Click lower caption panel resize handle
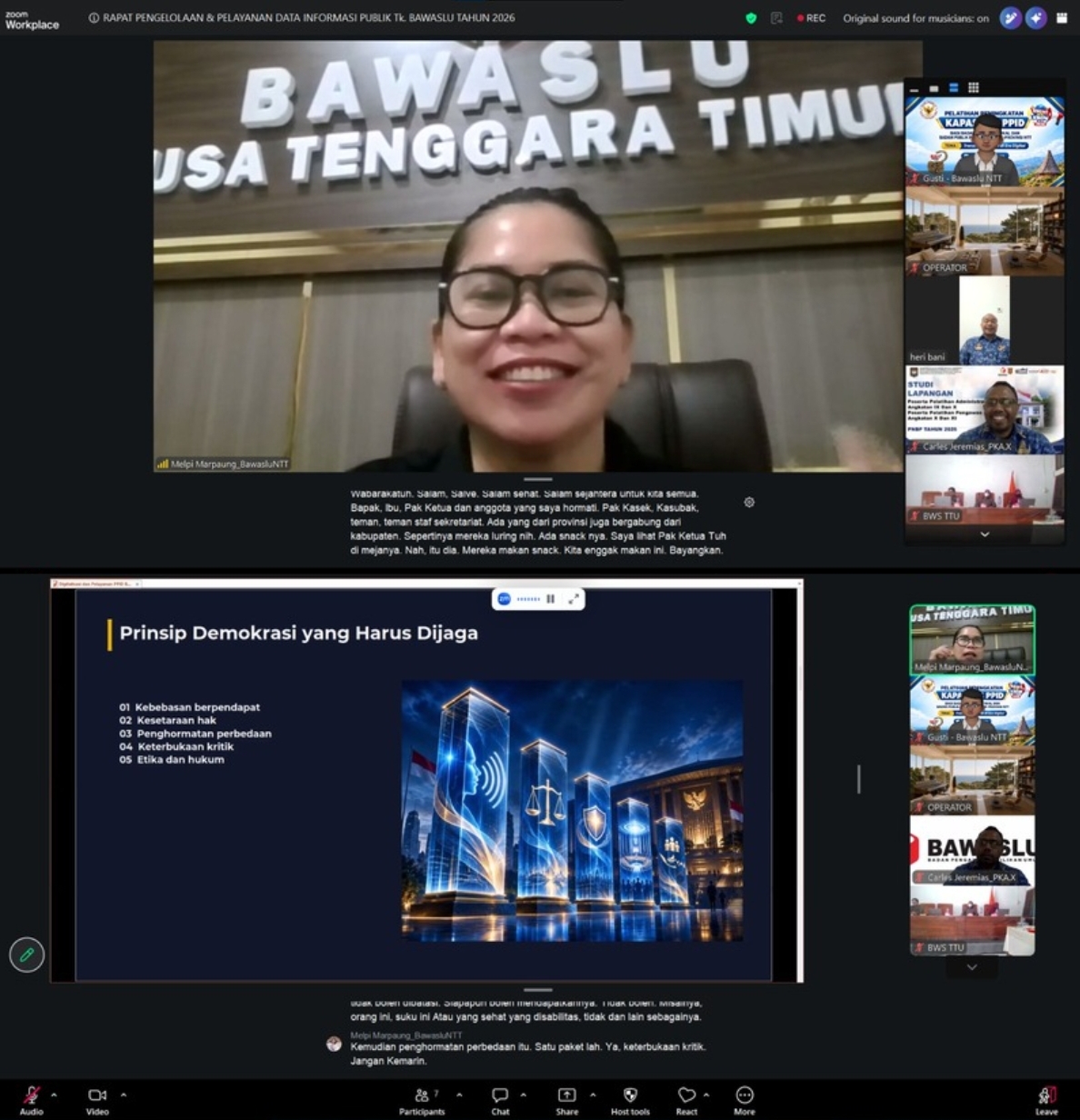The width and height of the screenshot is (1080, 1120). tap(538, 990)
